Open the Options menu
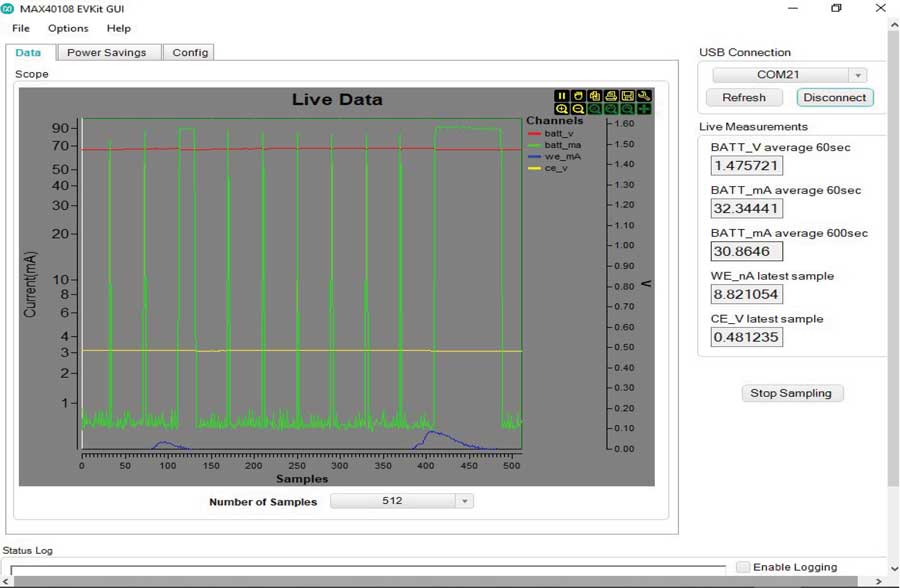 (x=68, y=29)
